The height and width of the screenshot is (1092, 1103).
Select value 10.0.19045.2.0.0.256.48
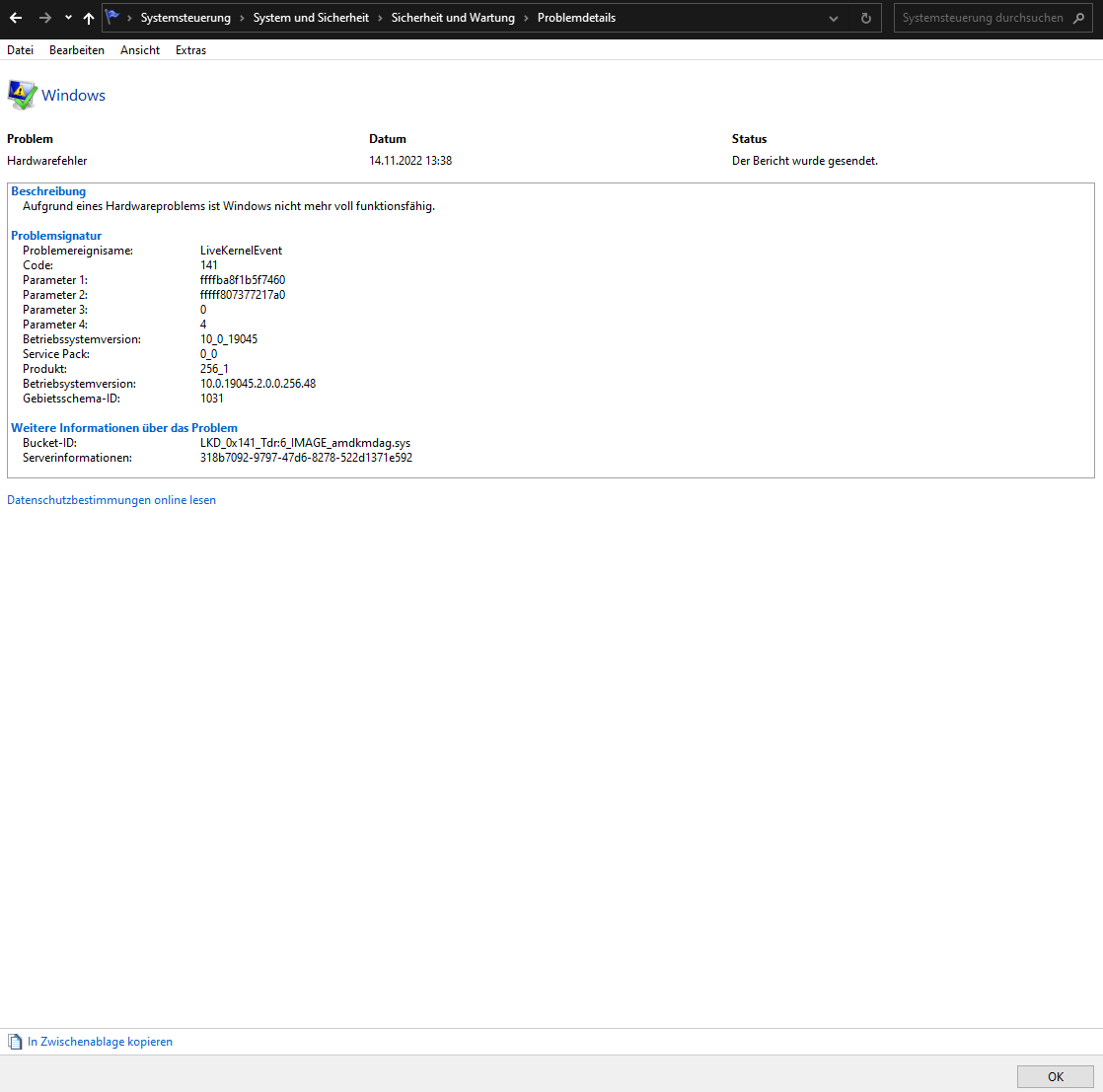[258, 383]
